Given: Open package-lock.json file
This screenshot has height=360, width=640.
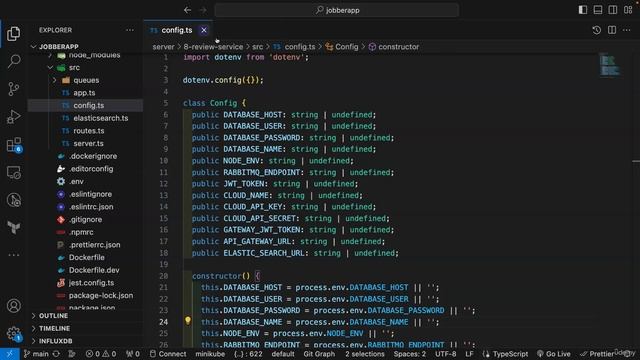Looking at the screenshot, I should 101,295.
